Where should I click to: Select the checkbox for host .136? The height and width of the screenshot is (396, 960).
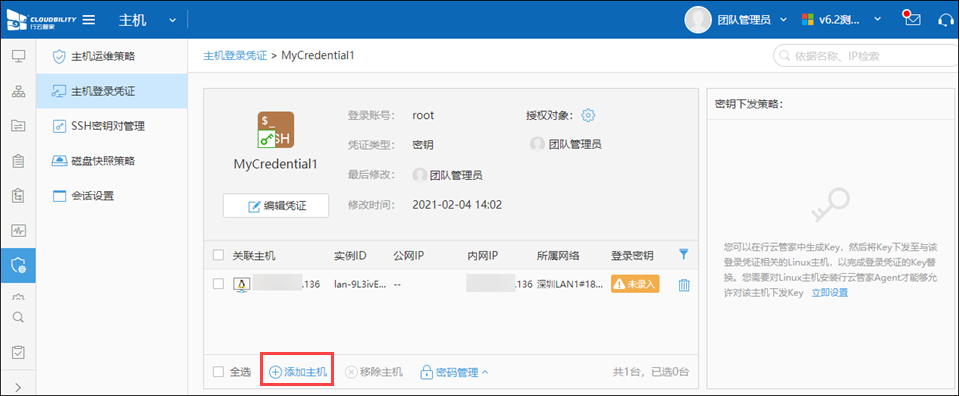pos(219,284)
